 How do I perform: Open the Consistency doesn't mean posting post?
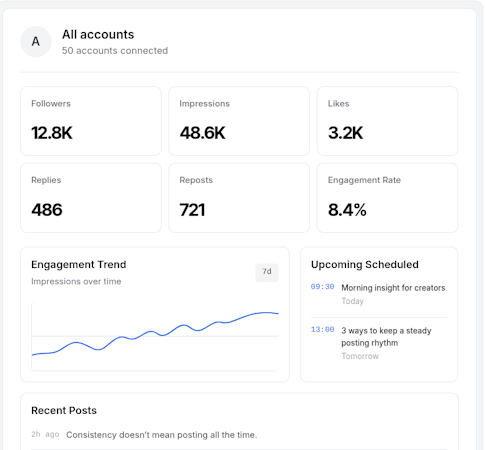click(x=162, y=435)
